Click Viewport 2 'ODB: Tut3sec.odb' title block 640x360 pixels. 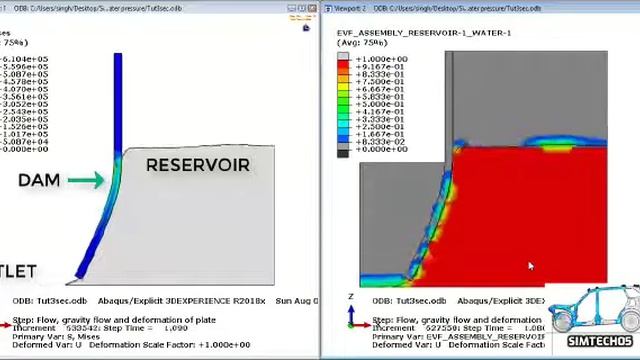point(409,301)
